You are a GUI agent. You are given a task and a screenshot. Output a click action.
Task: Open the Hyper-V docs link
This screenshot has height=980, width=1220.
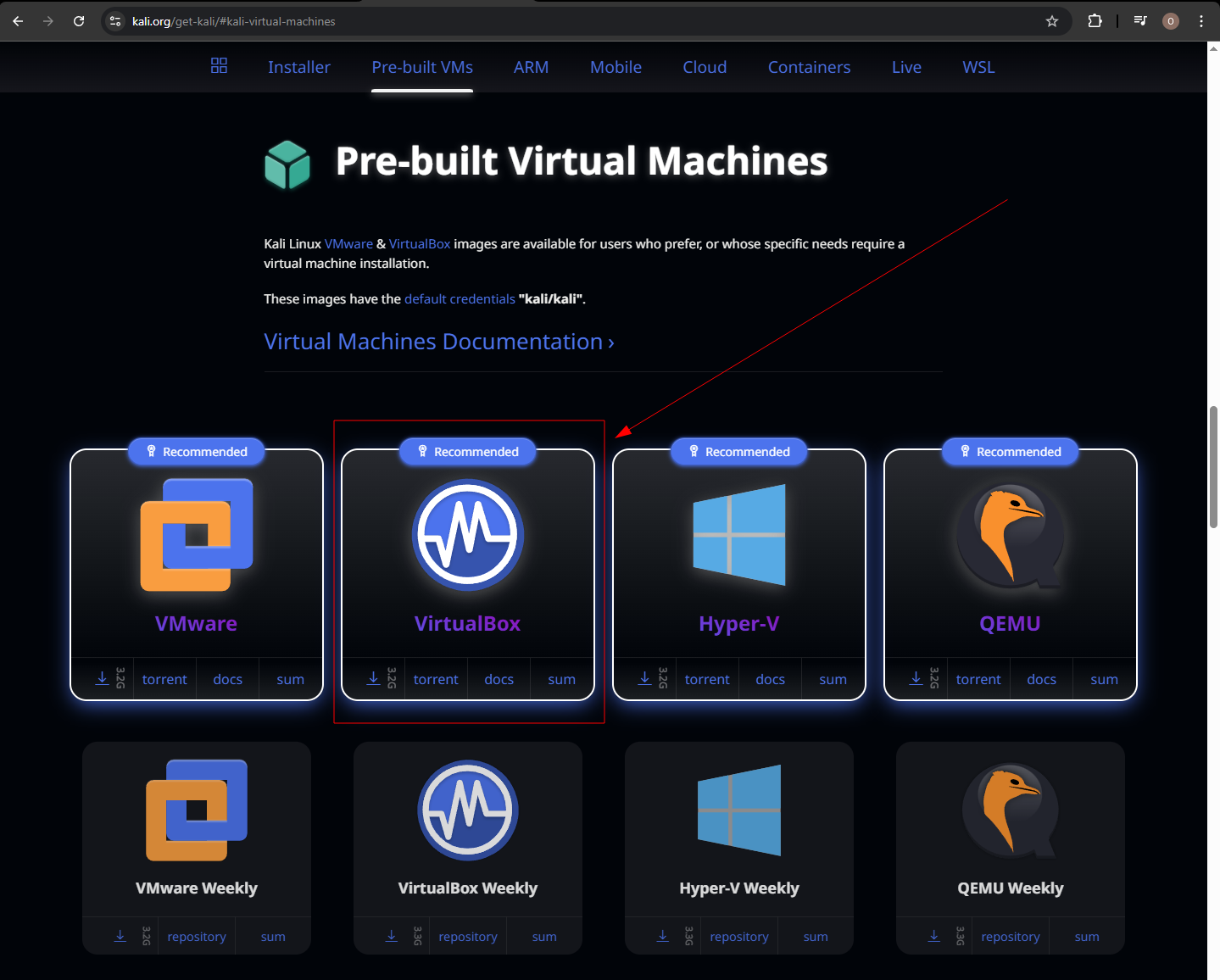click(x=770, y=679)
